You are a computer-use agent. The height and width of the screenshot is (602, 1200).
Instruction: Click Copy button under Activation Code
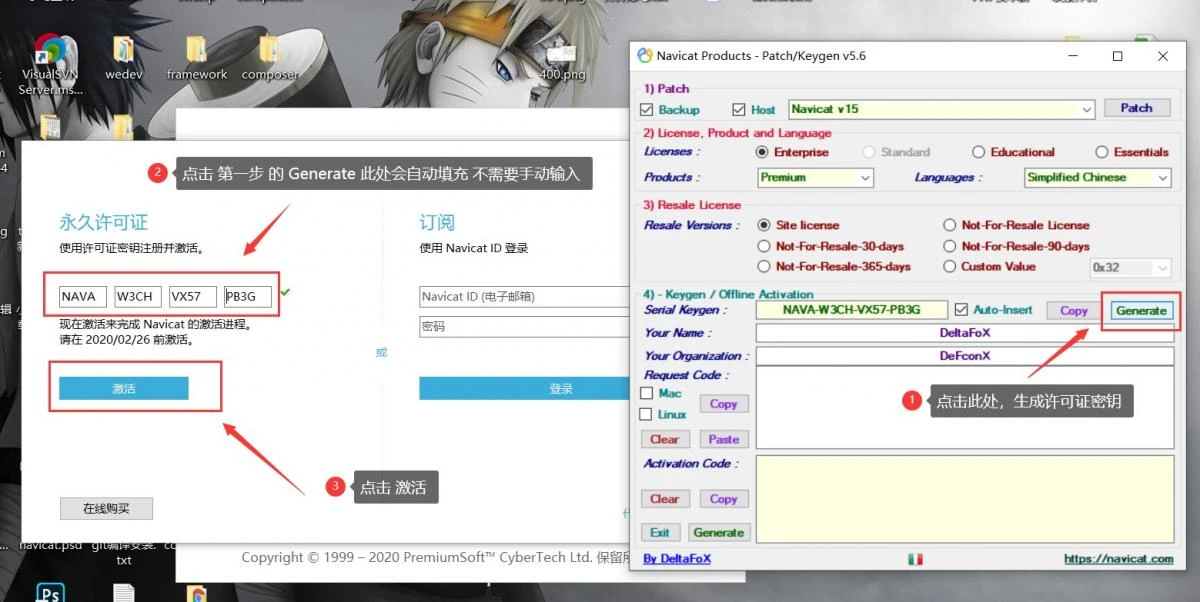723,499
